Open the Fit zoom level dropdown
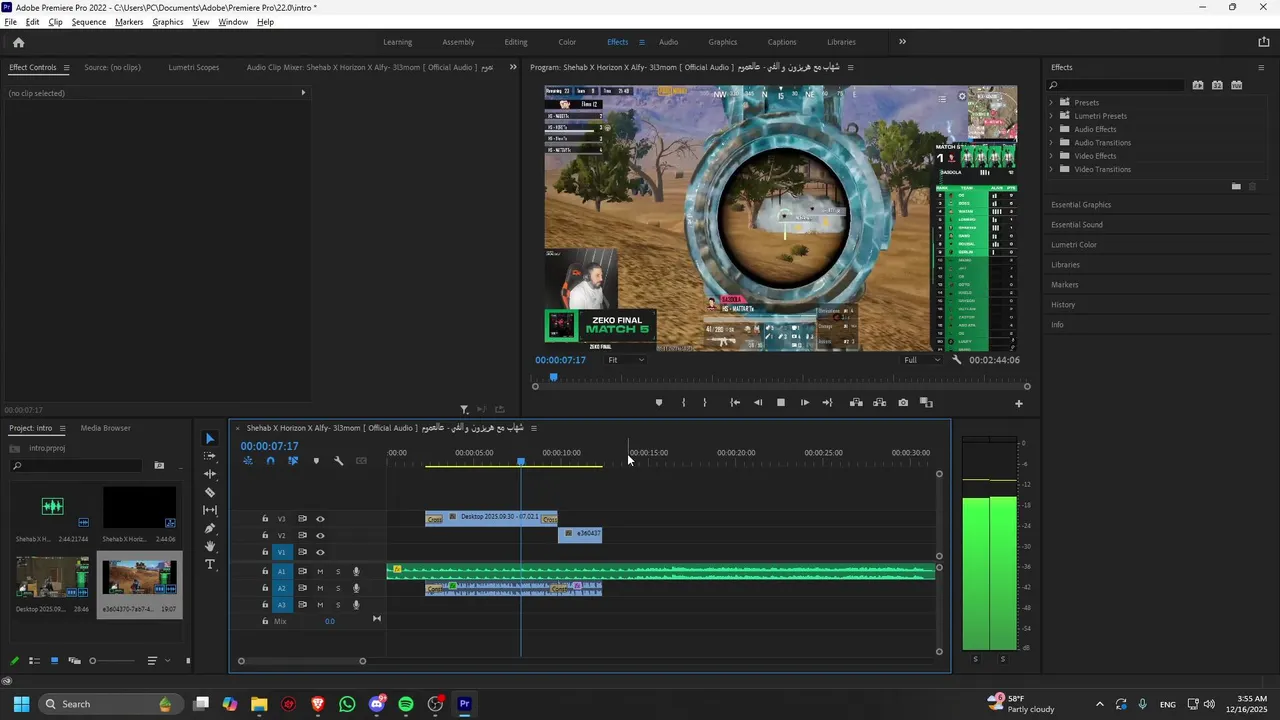 point(626,360)
